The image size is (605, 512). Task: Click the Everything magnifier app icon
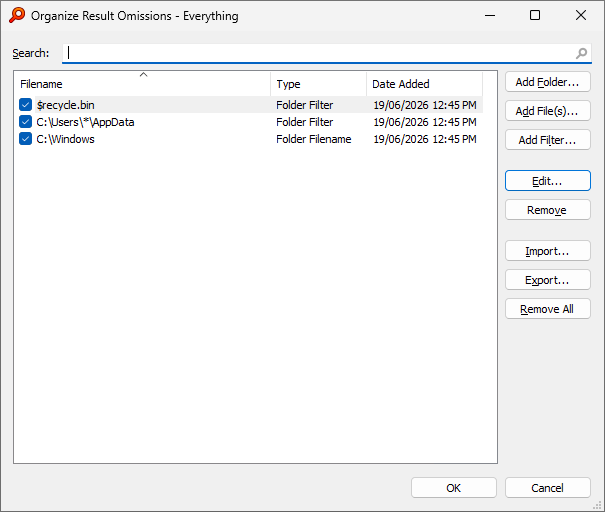point(17,15)
